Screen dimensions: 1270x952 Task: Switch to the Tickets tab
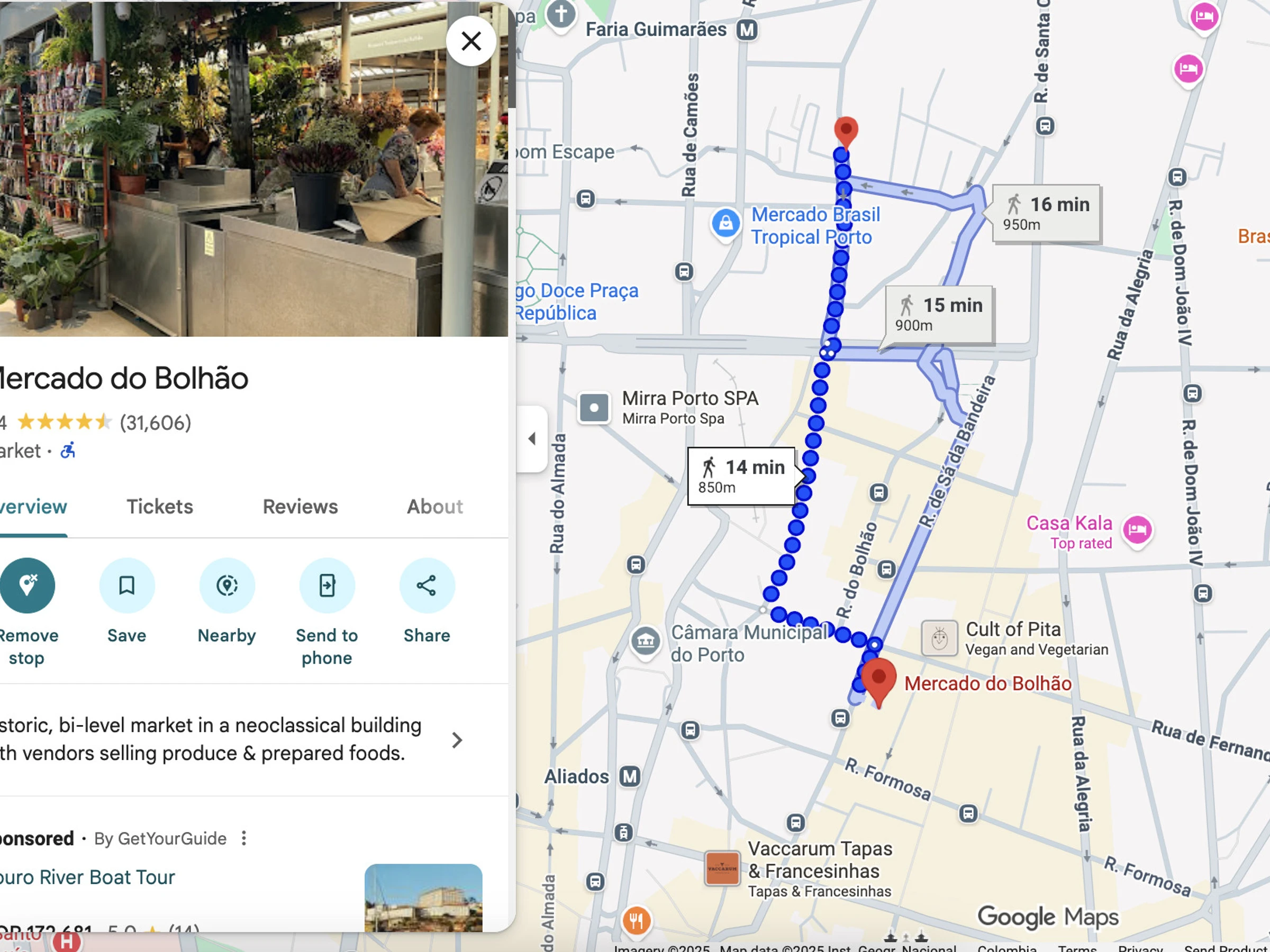(x=160, y=507)
